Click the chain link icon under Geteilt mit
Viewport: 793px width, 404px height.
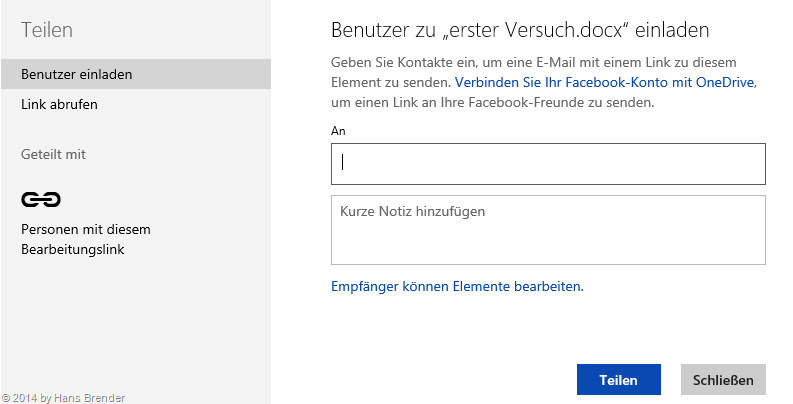(x=41, y=199)
